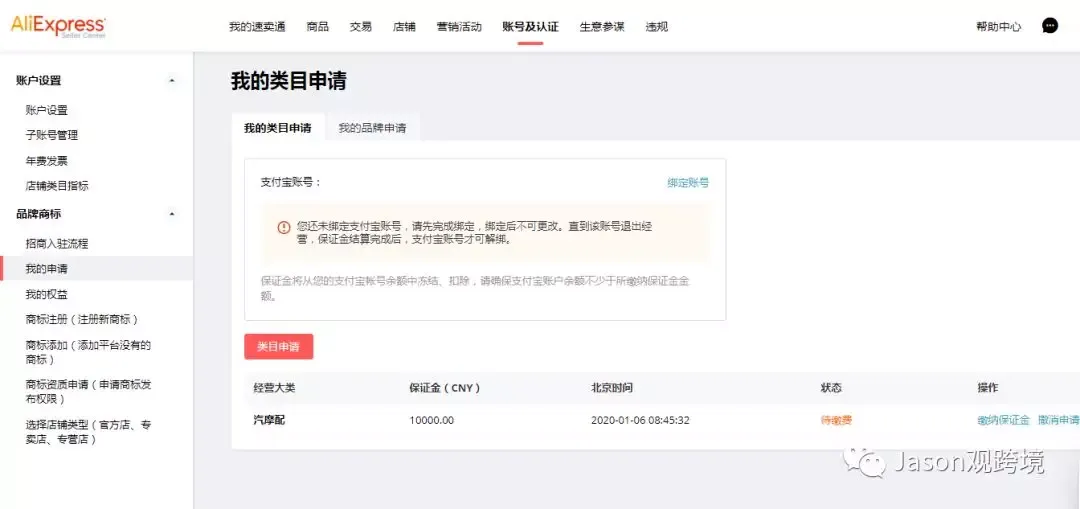Open 商标注册（注册新商标） in sidebar
The height and width of the screenshot is (509, 1080).
click(83, 320)
